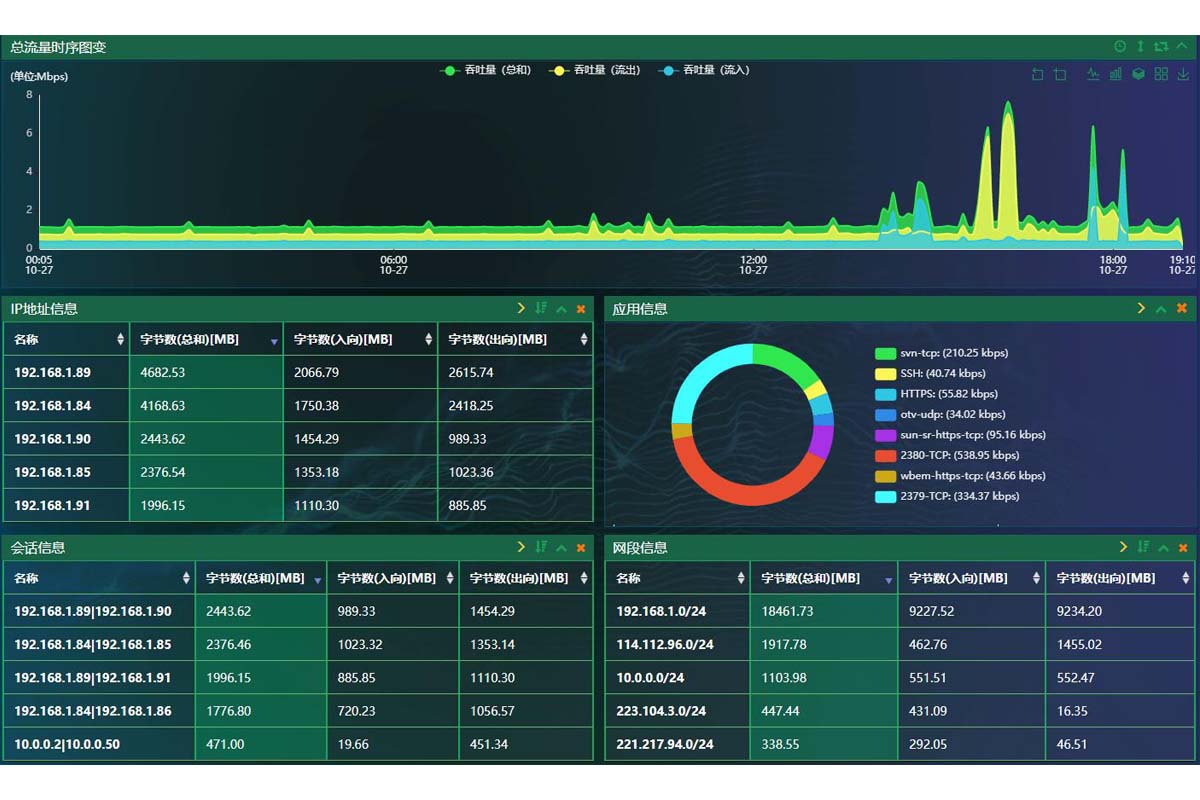Click the sort icon in the IP地址信息 panel header
This screenshot has height=800, width=1200.
[x=541, y=309]
